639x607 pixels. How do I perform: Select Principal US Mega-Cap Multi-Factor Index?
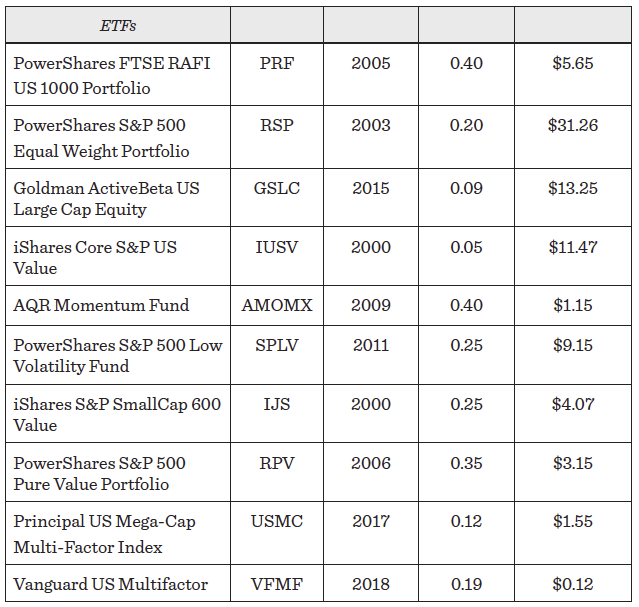click(102, 534)
